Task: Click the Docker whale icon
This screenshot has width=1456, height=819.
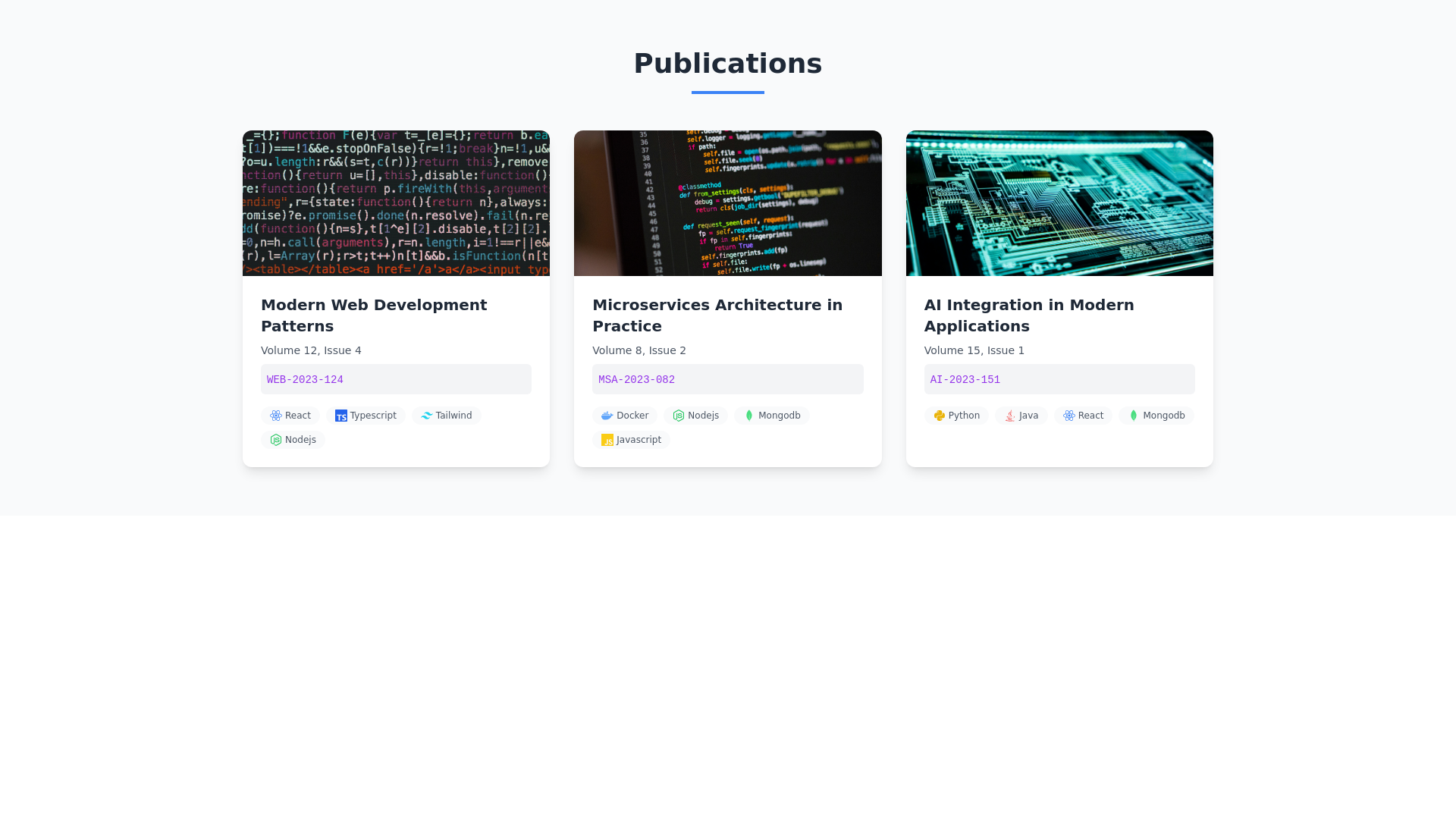Action: (x=607, y=416)
